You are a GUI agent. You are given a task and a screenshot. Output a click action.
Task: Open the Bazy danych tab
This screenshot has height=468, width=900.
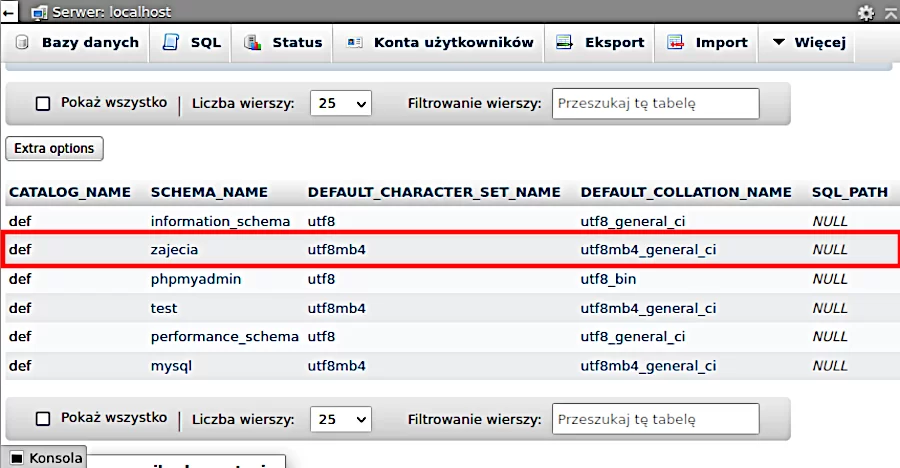(77, 42)
